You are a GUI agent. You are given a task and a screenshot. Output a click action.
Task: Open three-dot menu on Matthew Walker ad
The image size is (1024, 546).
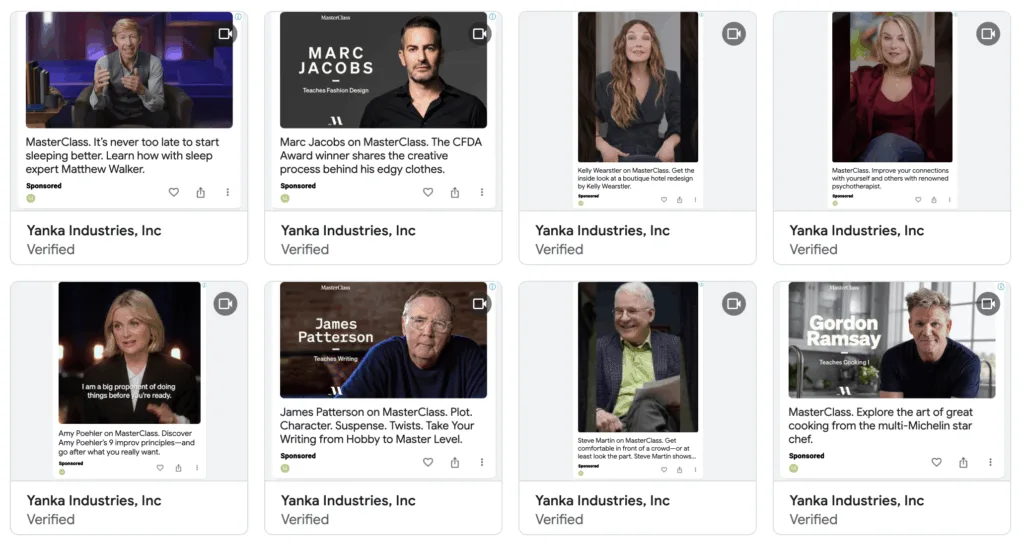point(227,192)
